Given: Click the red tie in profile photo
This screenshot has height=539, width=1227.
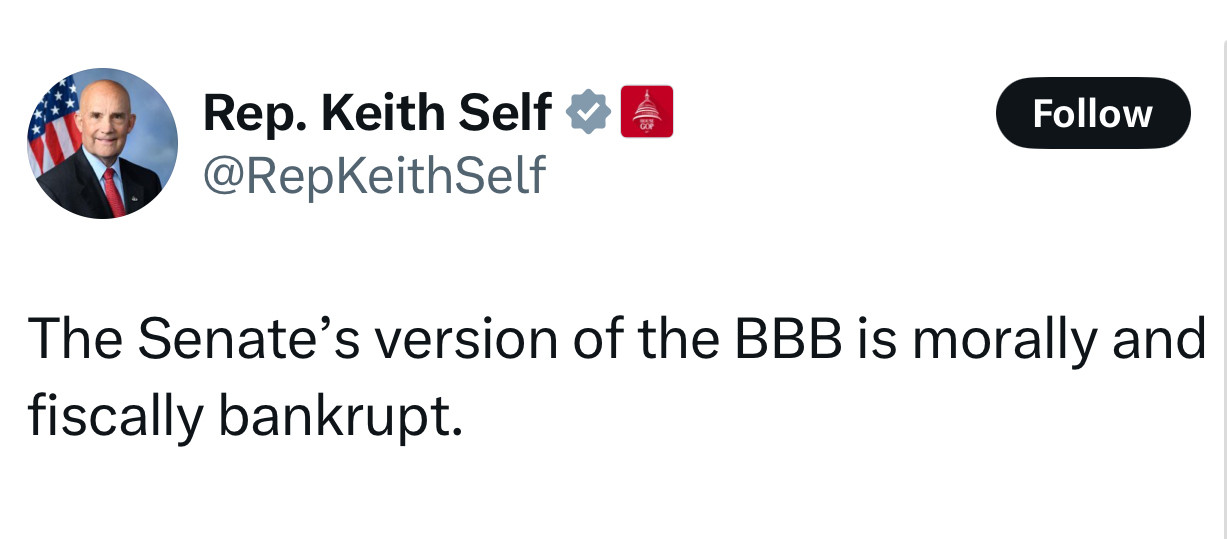Looking at the screenshot, I should (x=112, y=190).
